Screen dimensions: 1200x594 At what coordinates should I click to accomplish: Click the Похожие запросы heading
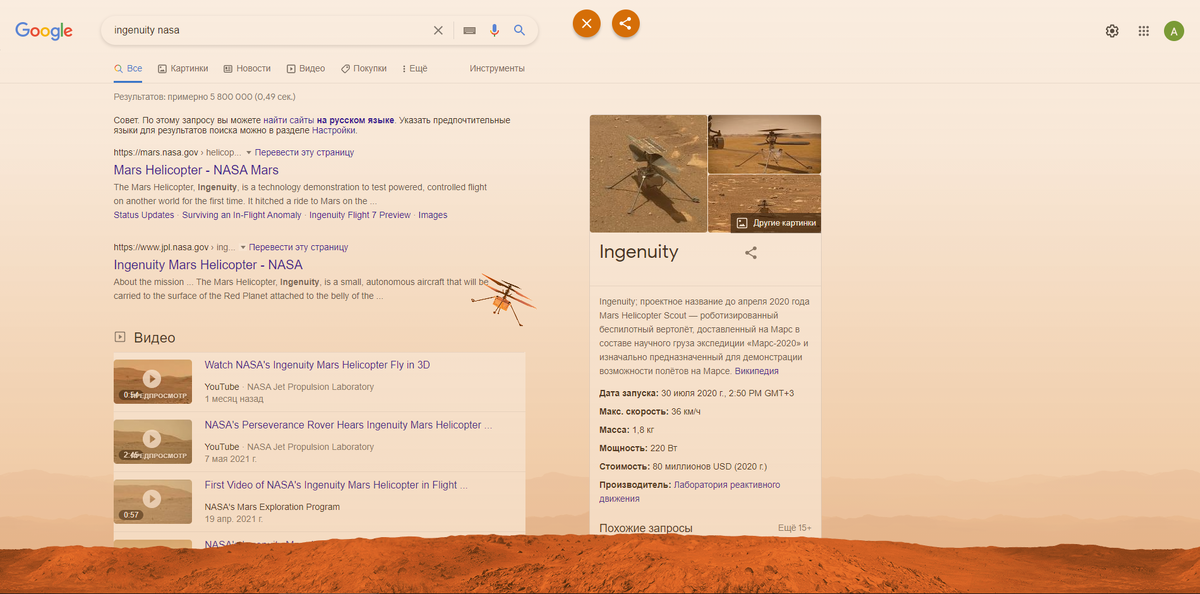[646, 528]
